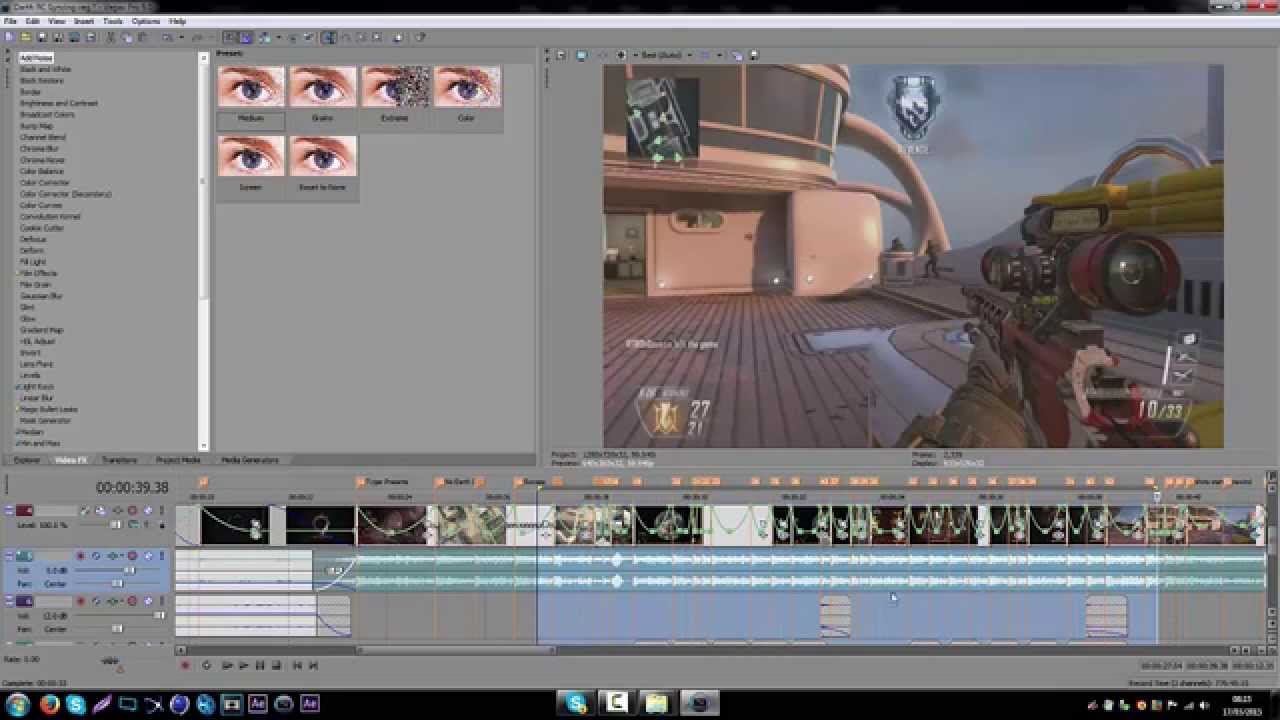Click Arm for Record on second audio track
The image size is (1280, 720).
[81, 601]
